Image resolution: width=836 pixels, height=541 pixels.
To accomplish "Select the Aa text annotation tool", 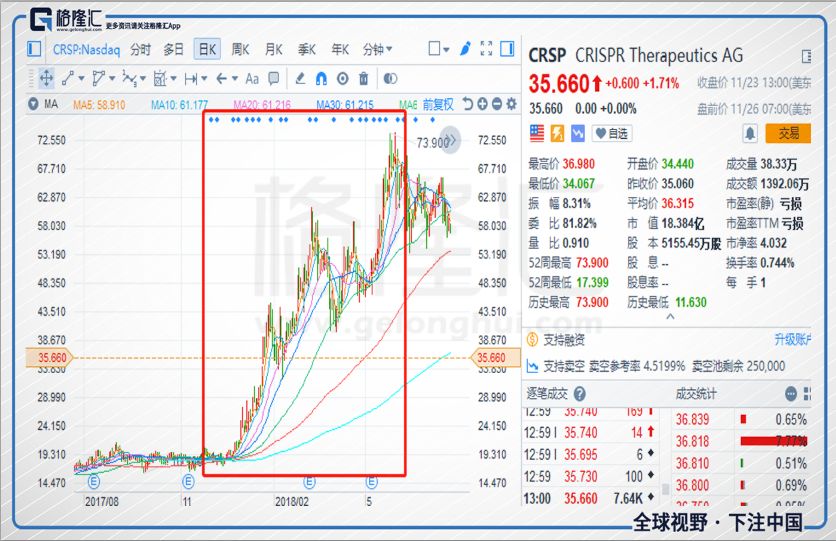I will click(x=252, y=79).
